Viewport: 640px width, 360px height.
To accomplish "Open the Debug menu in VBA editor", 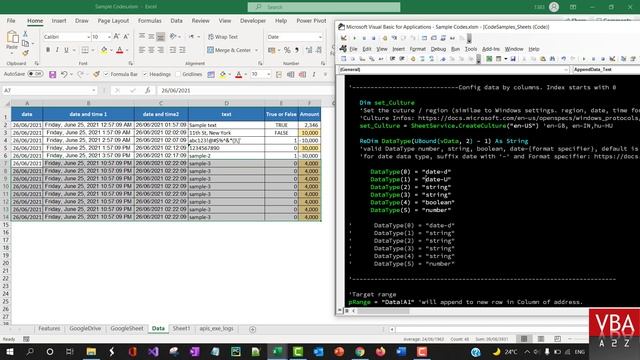I will tap(438, 49).
